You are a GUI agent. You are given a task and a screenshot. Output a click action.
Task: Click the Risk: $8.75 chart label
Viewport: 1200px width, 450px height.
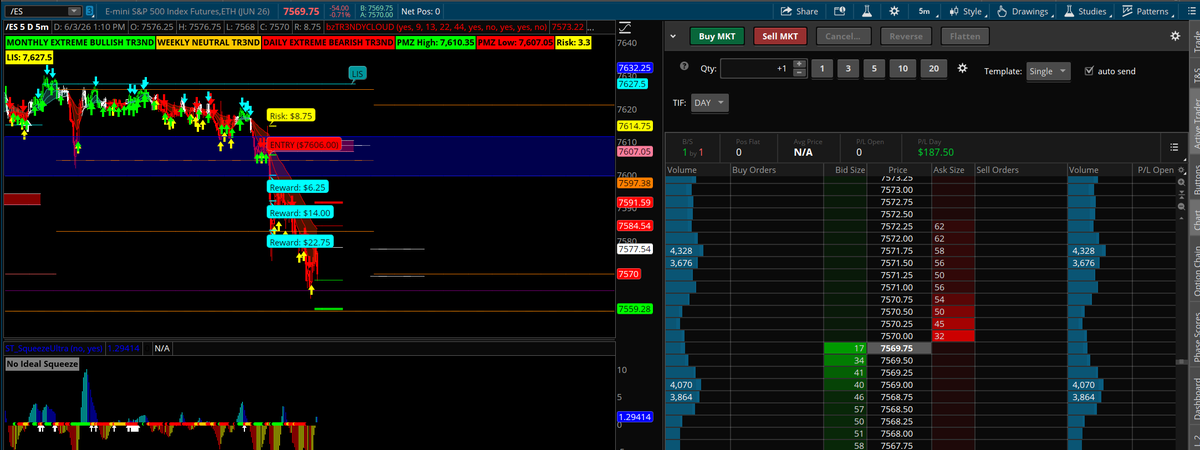coord(291,116)
